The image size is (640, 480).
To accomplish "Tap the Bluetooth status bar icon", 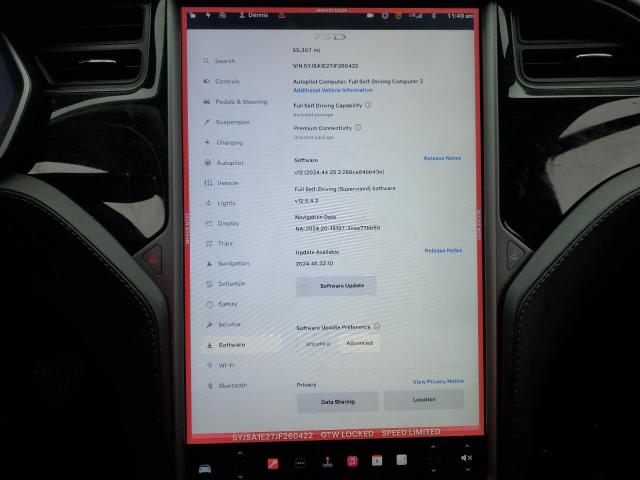I will click(x=434, y=16).
